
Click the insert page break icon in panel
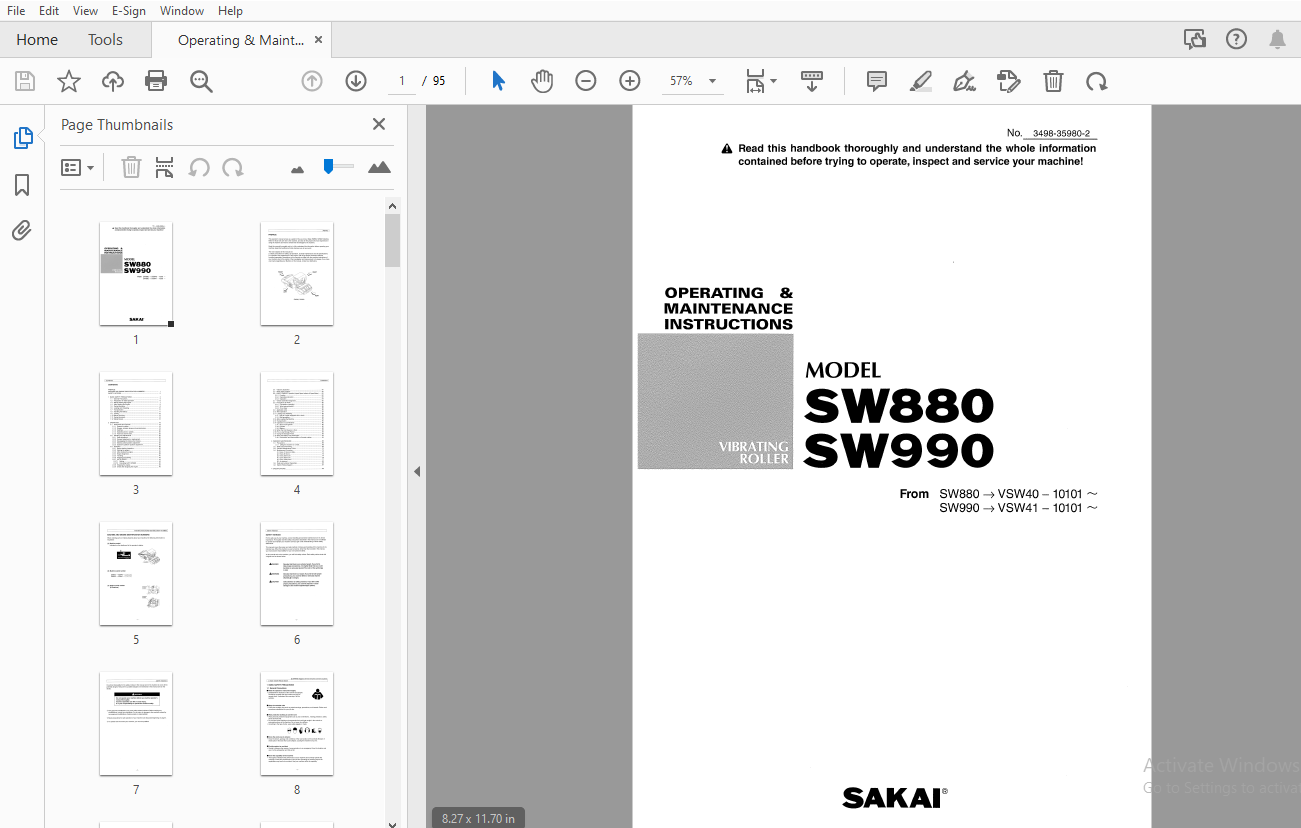click(x=165, y=167)
